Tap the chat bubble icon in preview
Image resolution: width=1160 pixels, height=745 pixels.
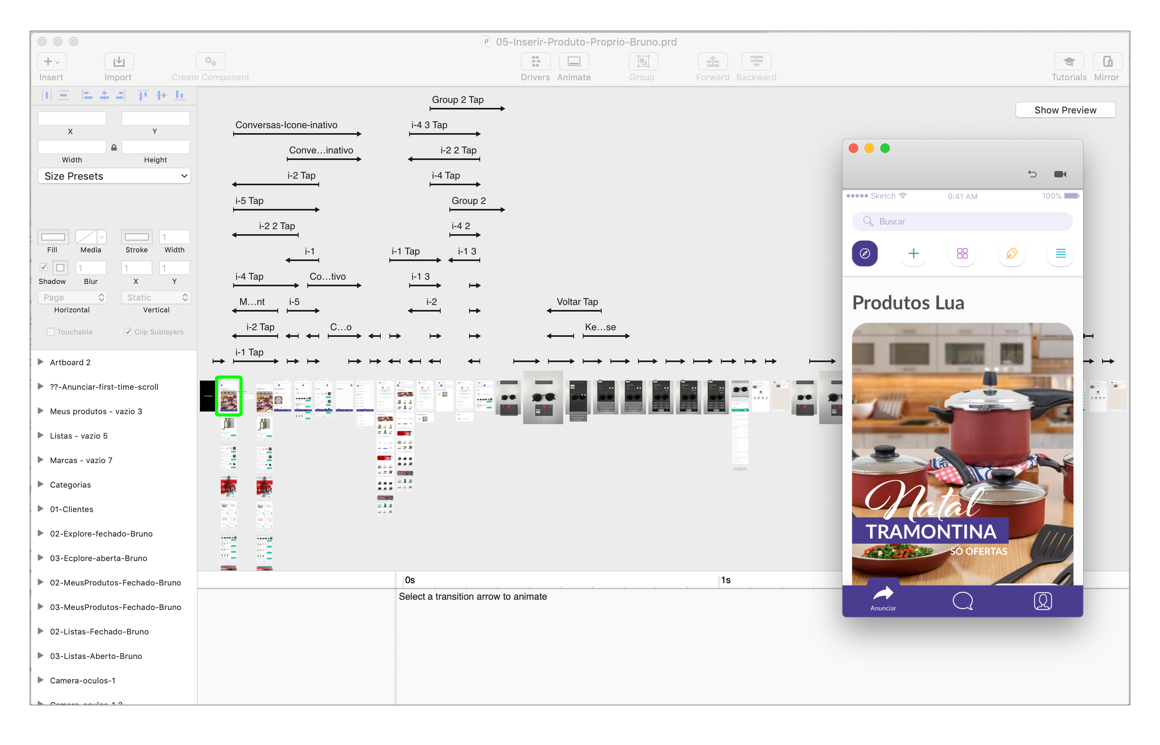tap(962, 601)
